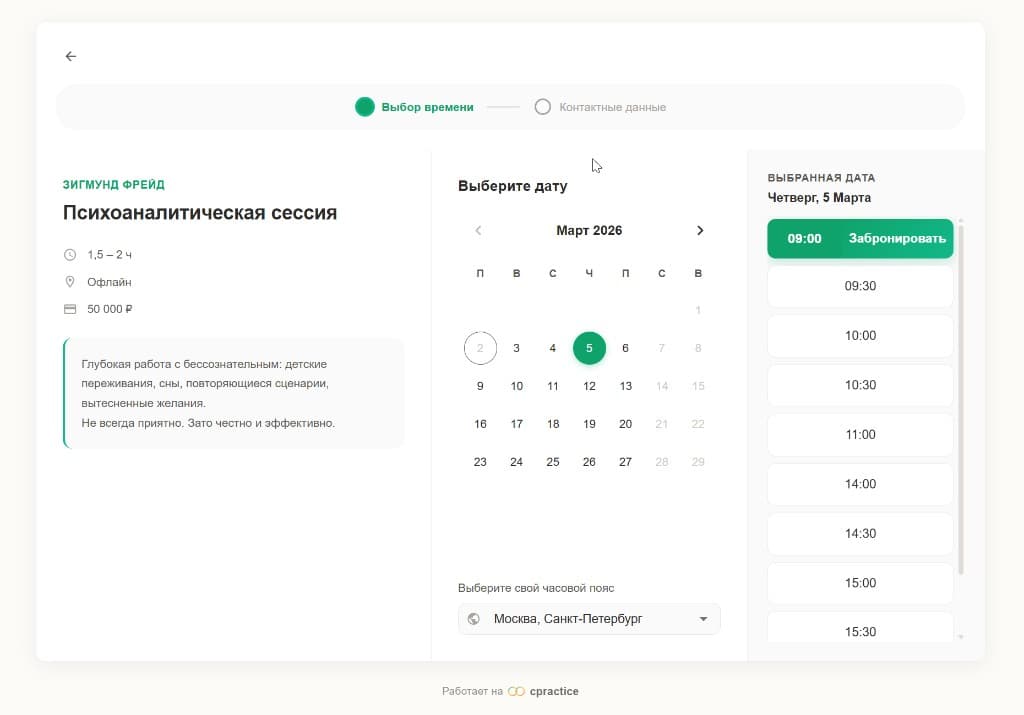This screenshot has width=1024, height=715.
Task: Click the globe icon in the timezone selector
Action: (474, 618)
